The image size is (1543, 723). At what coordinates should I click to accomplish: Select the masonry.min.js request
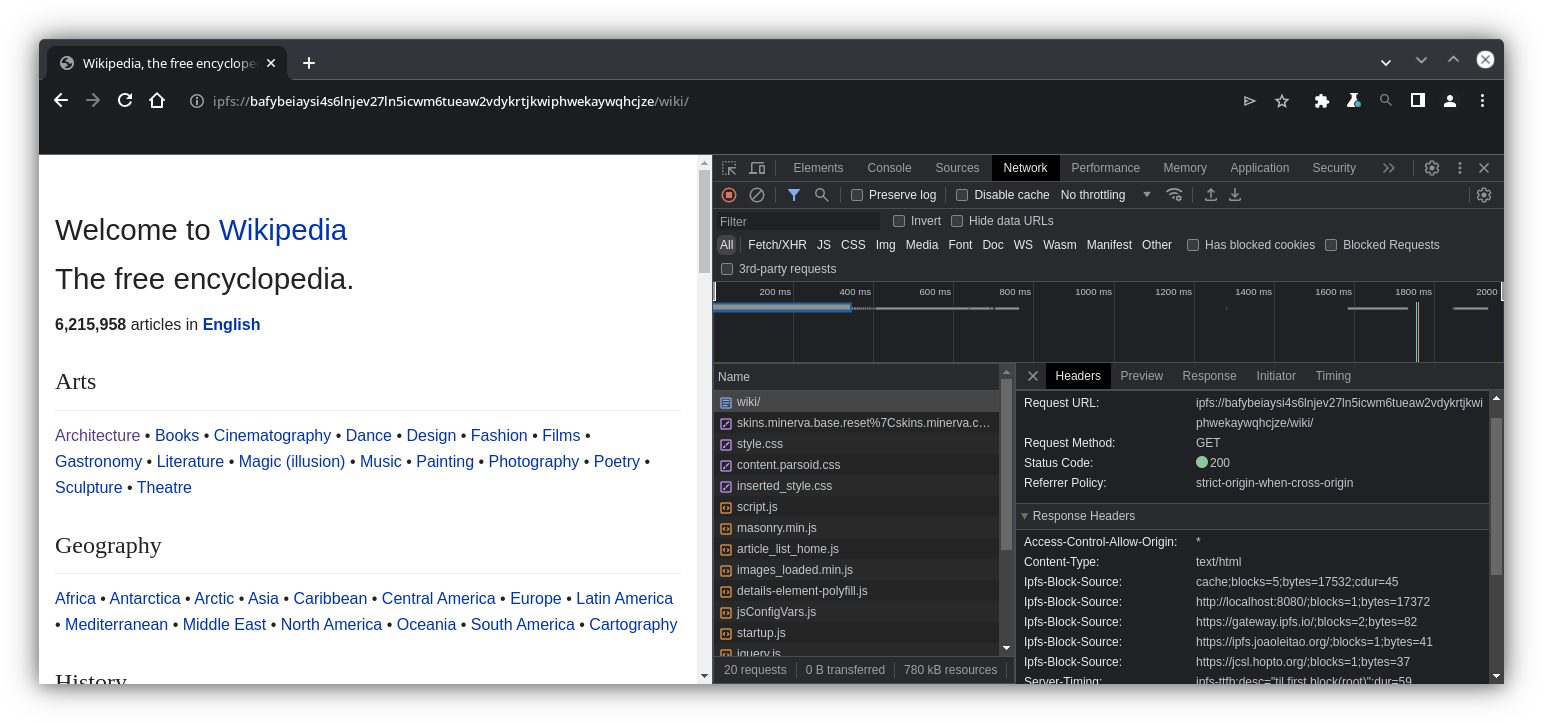click(x=857, y=528)
